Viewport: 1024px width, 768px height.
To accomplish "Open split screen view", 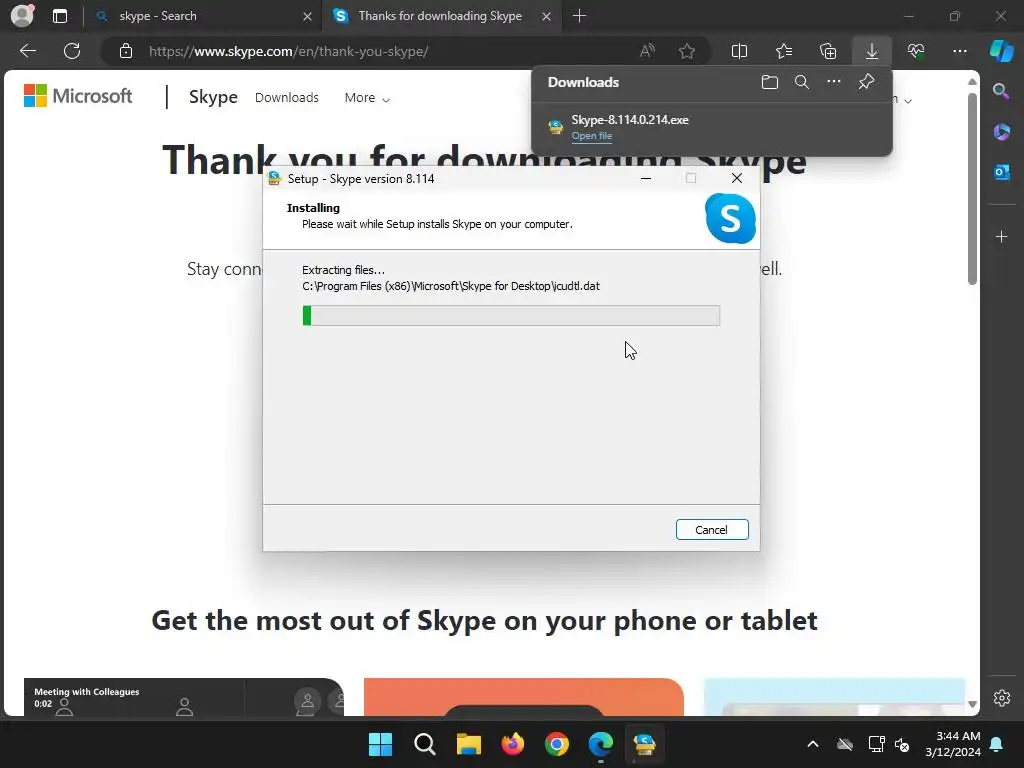I will pyautogui.click(x=739, y=51).
